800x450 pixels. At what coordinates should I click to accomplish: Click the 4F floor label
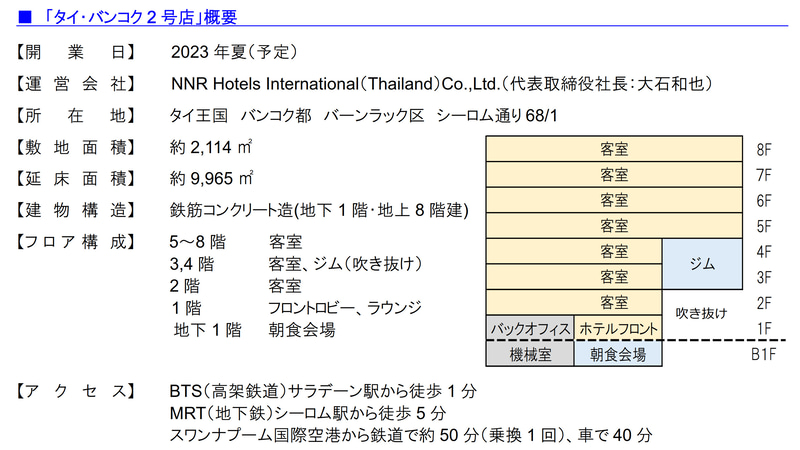tap(764, 252)
